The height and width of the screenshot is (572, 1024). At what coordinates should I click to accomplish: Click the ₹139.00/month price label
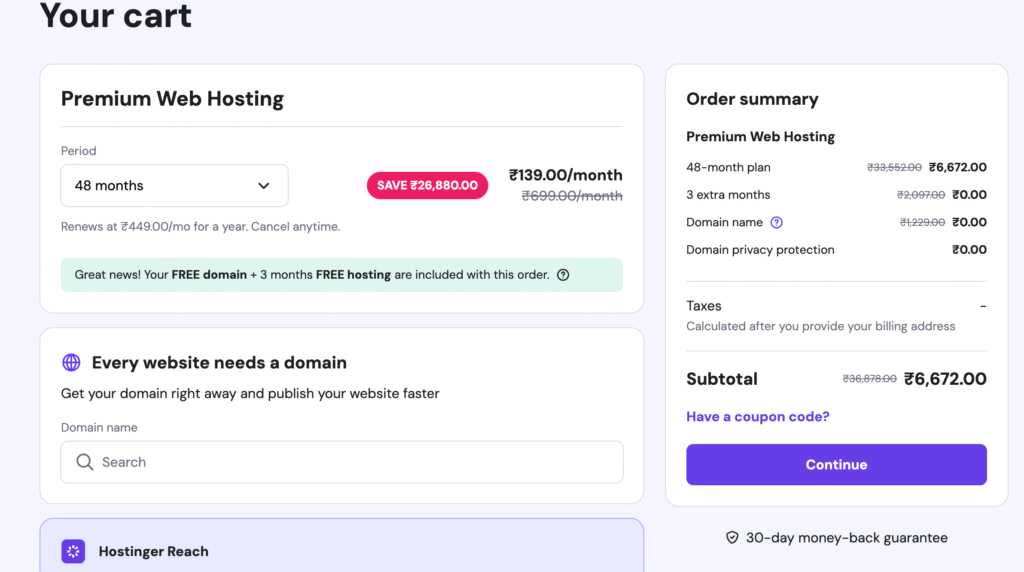565,175
